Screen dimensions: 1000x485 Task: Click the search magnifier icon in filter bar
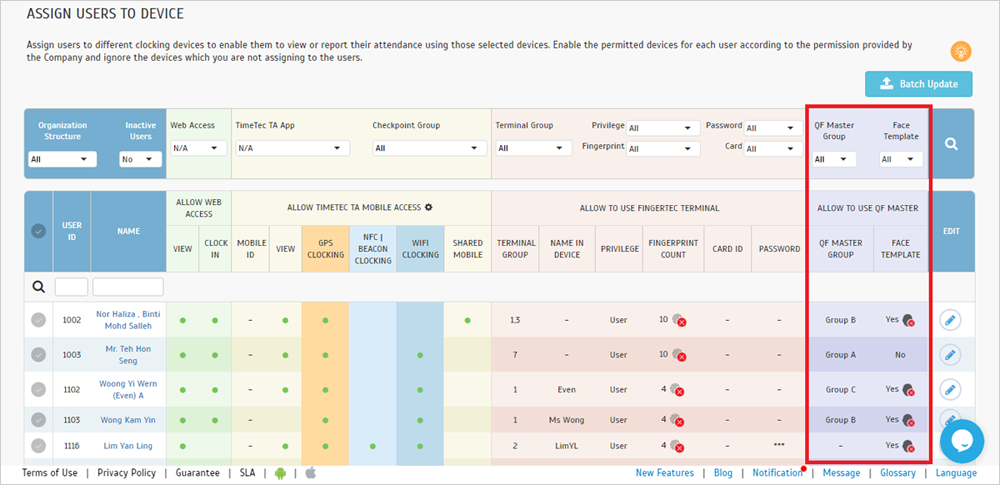pyautogui.click(x=952, y=144)
